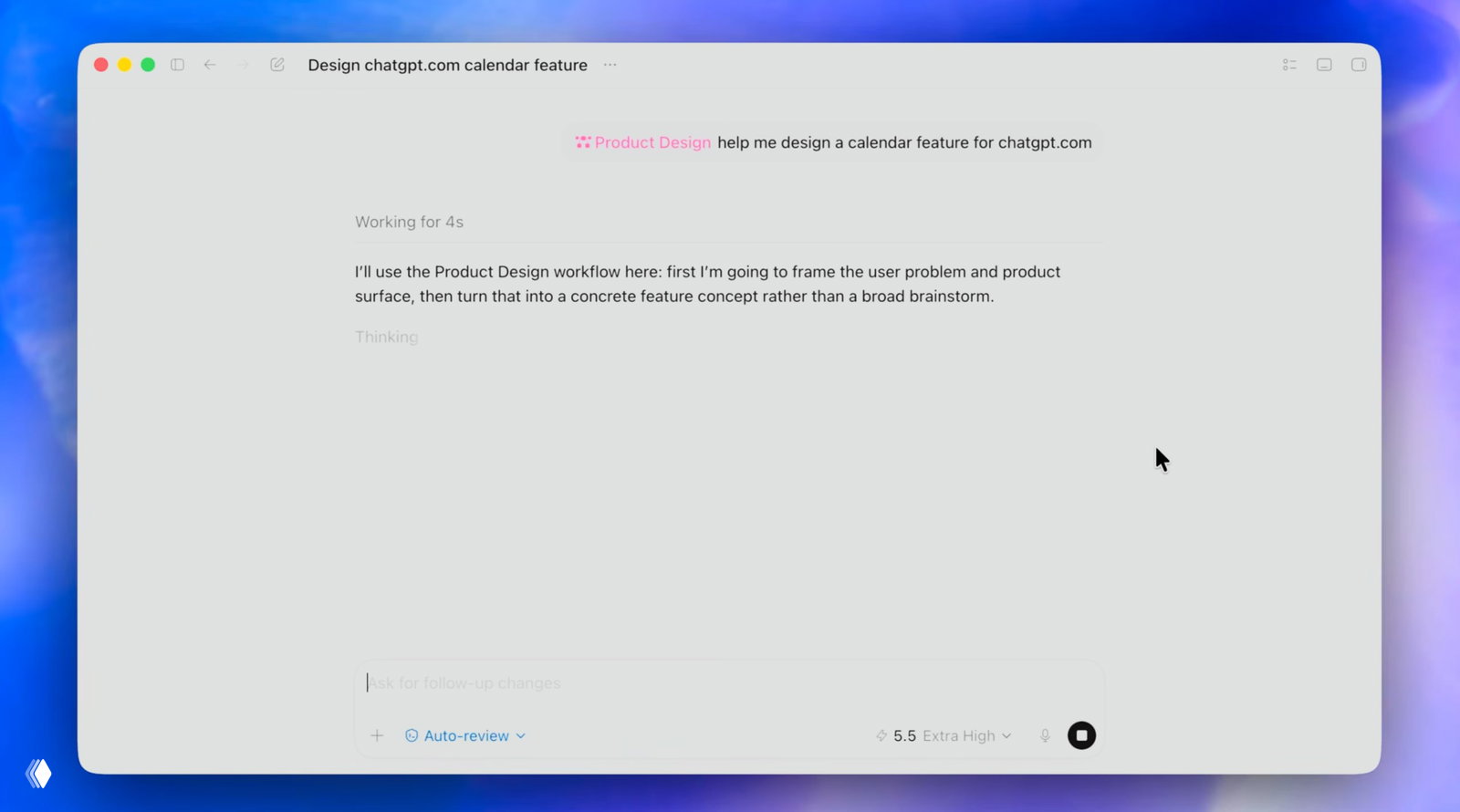Open the Auto-review dropdown
The image size is (1460, 812).
465,735
